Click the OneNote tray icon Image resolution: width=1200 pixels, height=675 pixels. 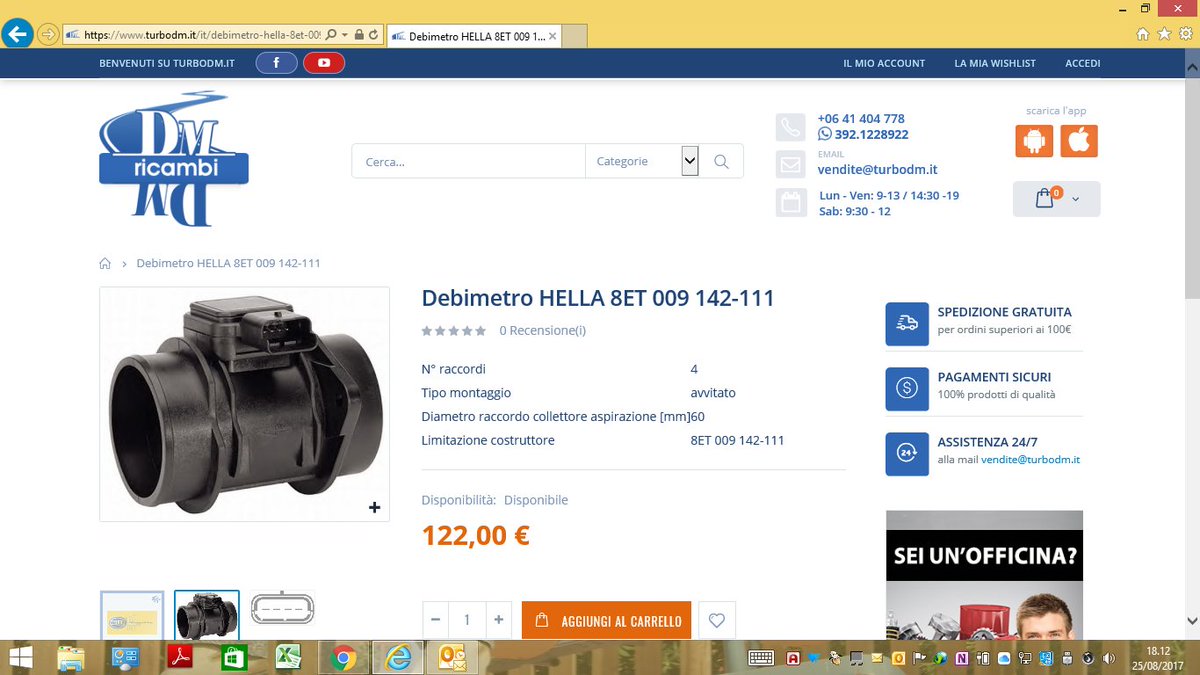(961, 658)
